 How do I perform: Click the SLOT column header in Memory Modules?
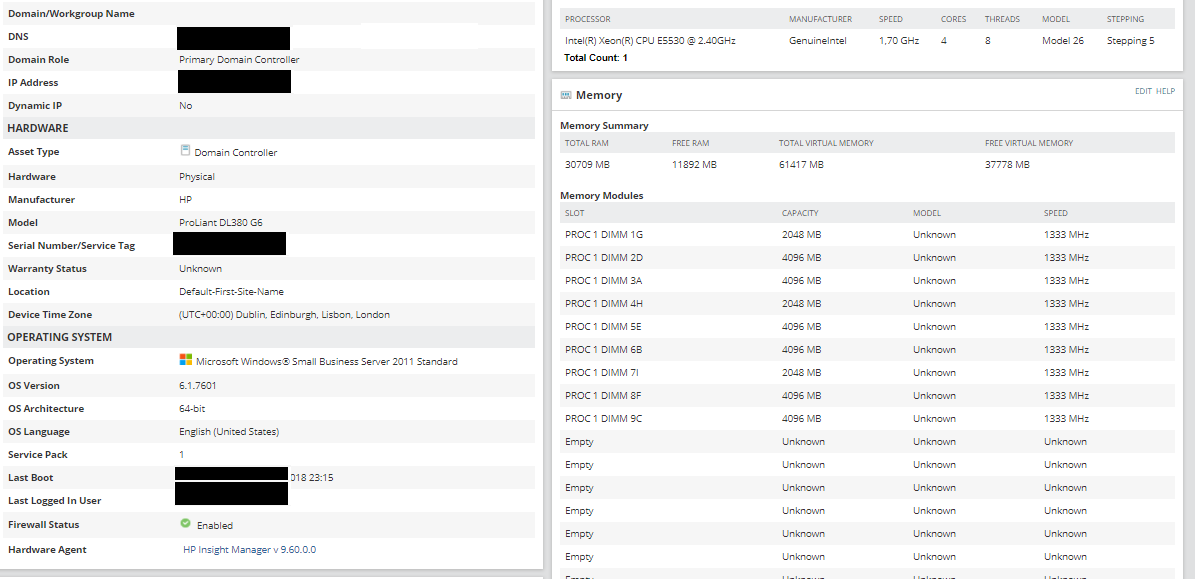(575, 213)
